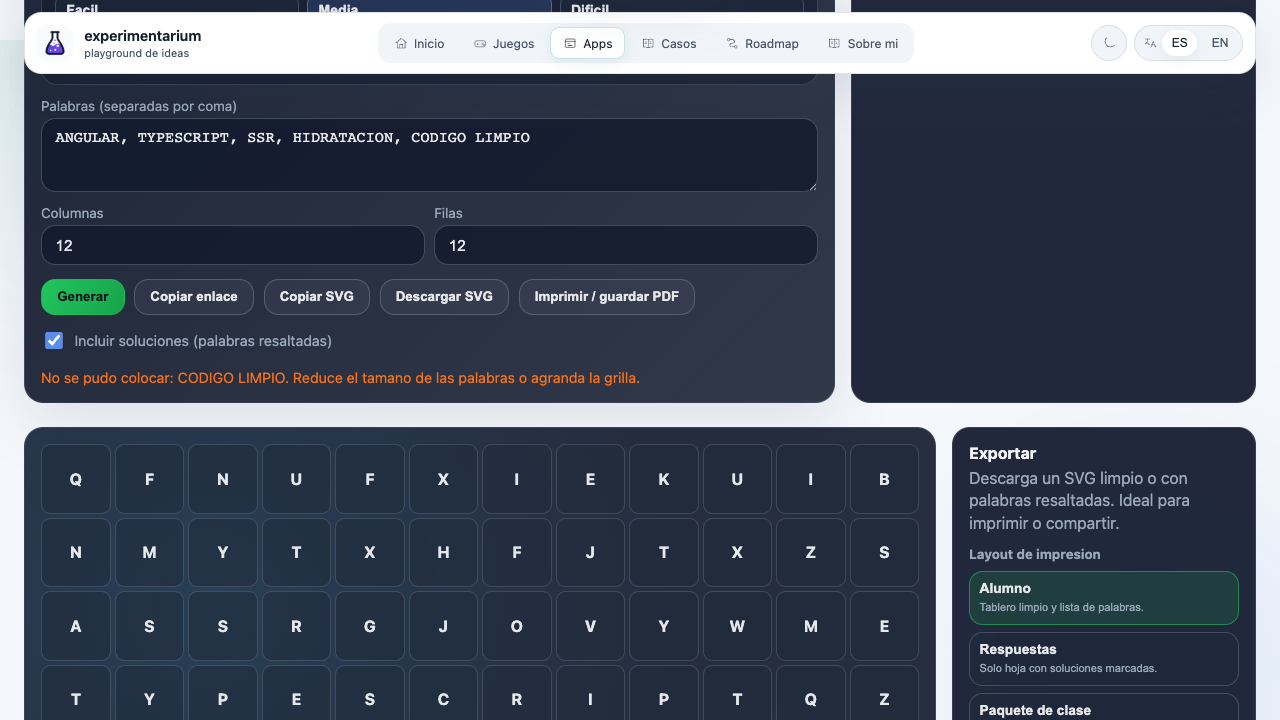Screen dimensions: 1280x720
Task: Click the Copiar SVG button
Action: (317, 297)
